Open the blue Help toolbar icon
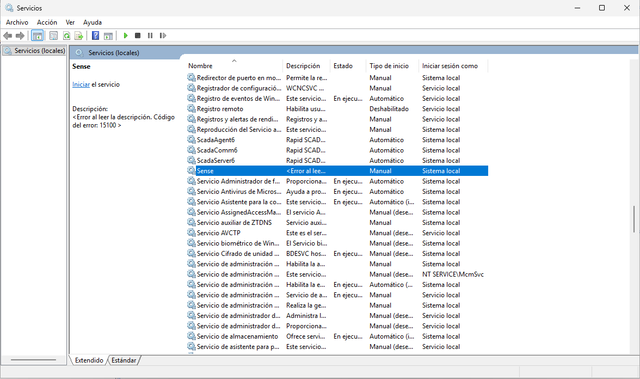This screenshot has height=379, width=640. coord(96,36)
